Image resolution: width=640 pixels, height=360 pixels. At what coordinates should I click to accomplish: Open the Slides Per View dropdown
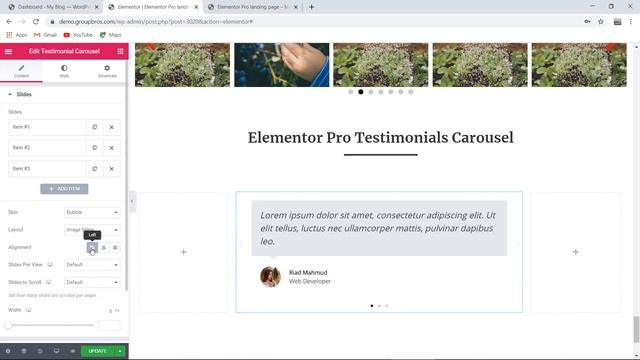[x=92, y=265]
